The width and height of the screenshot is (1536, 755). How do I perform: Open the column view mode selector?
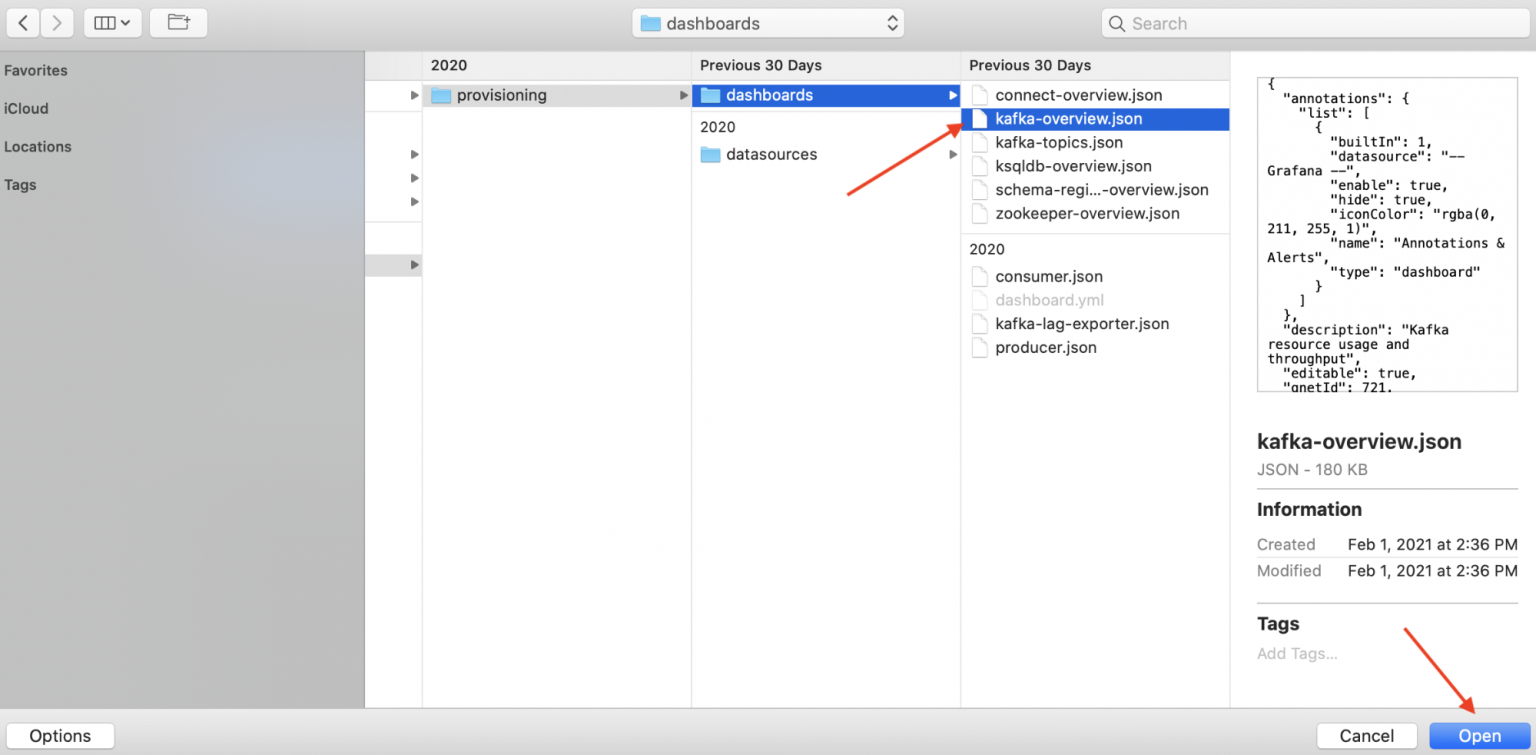[112, 23]
